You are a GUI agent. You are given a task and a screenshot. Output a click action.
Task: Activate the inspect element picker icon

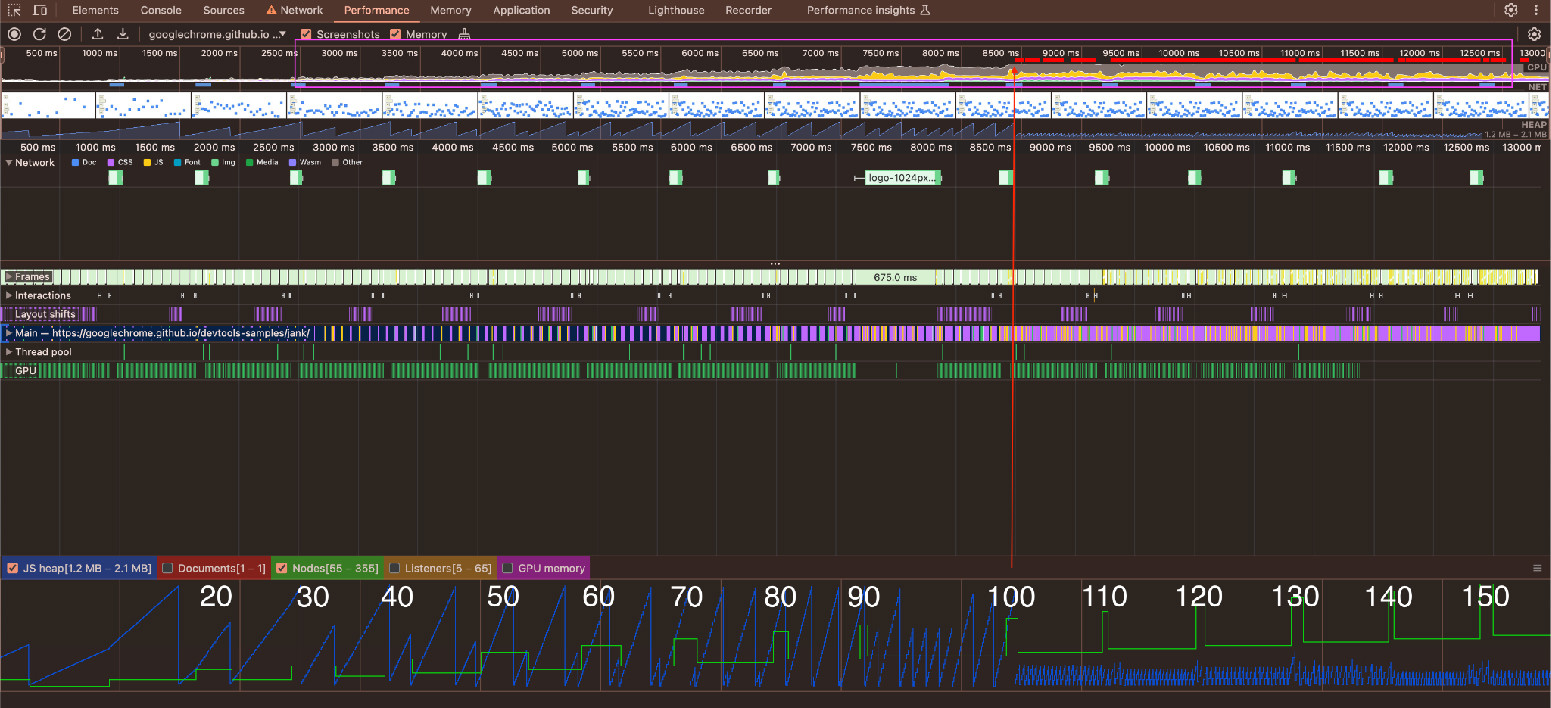14,10
